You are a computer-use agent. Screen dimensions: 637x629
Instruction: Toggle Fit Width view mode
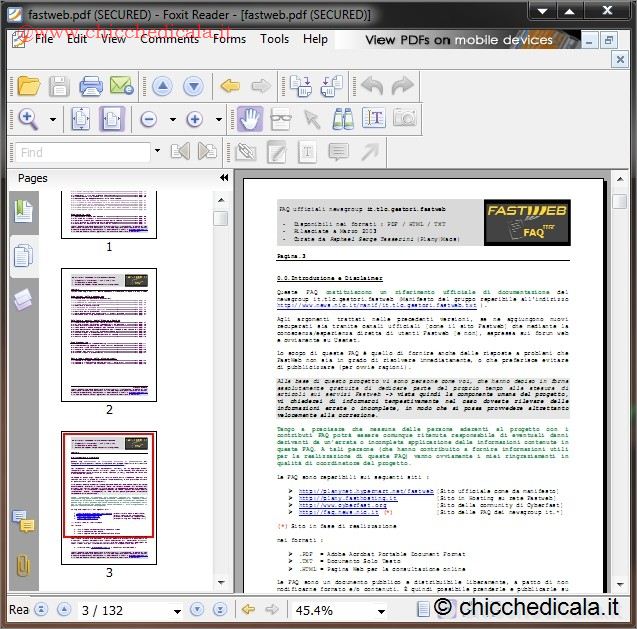point(112,119)
